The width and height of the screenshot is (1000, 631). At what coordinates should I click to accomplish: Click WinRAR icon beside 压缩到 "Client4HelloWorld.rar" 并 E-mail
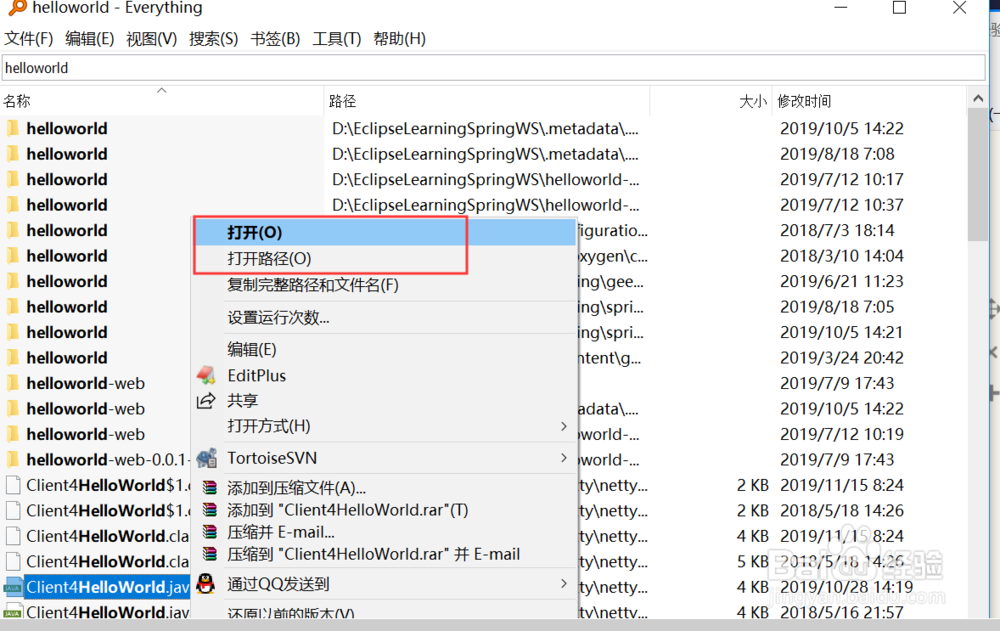[x=209, y=553]
